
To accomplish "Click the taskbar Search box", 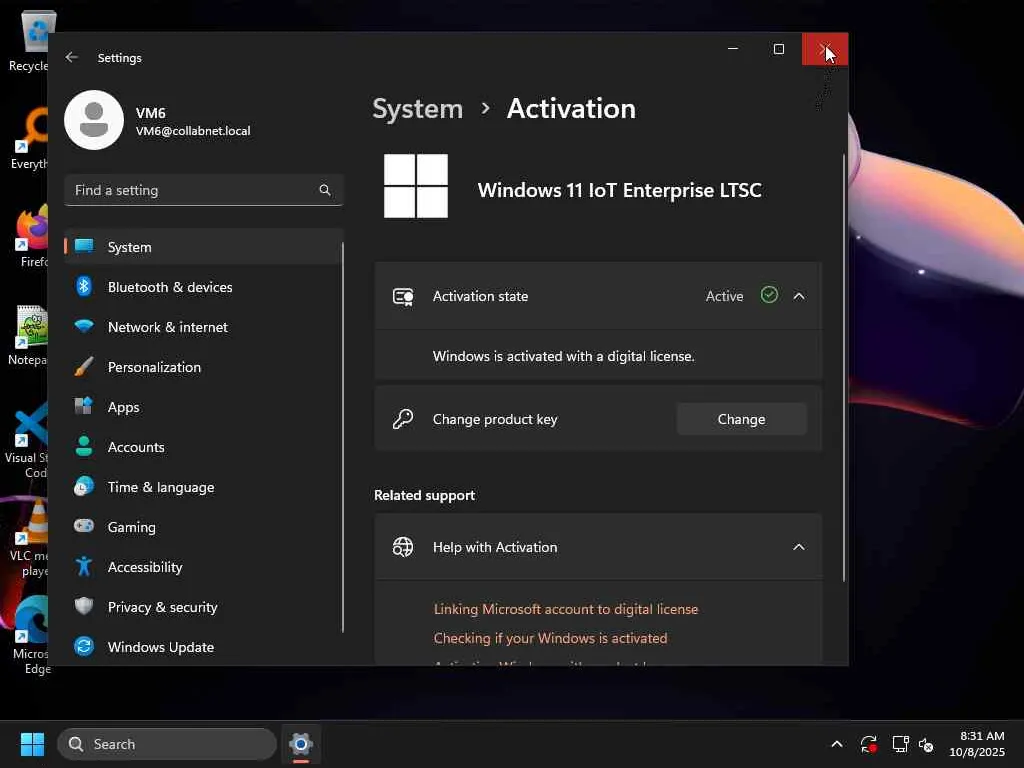I will click(x=167, y=744).
